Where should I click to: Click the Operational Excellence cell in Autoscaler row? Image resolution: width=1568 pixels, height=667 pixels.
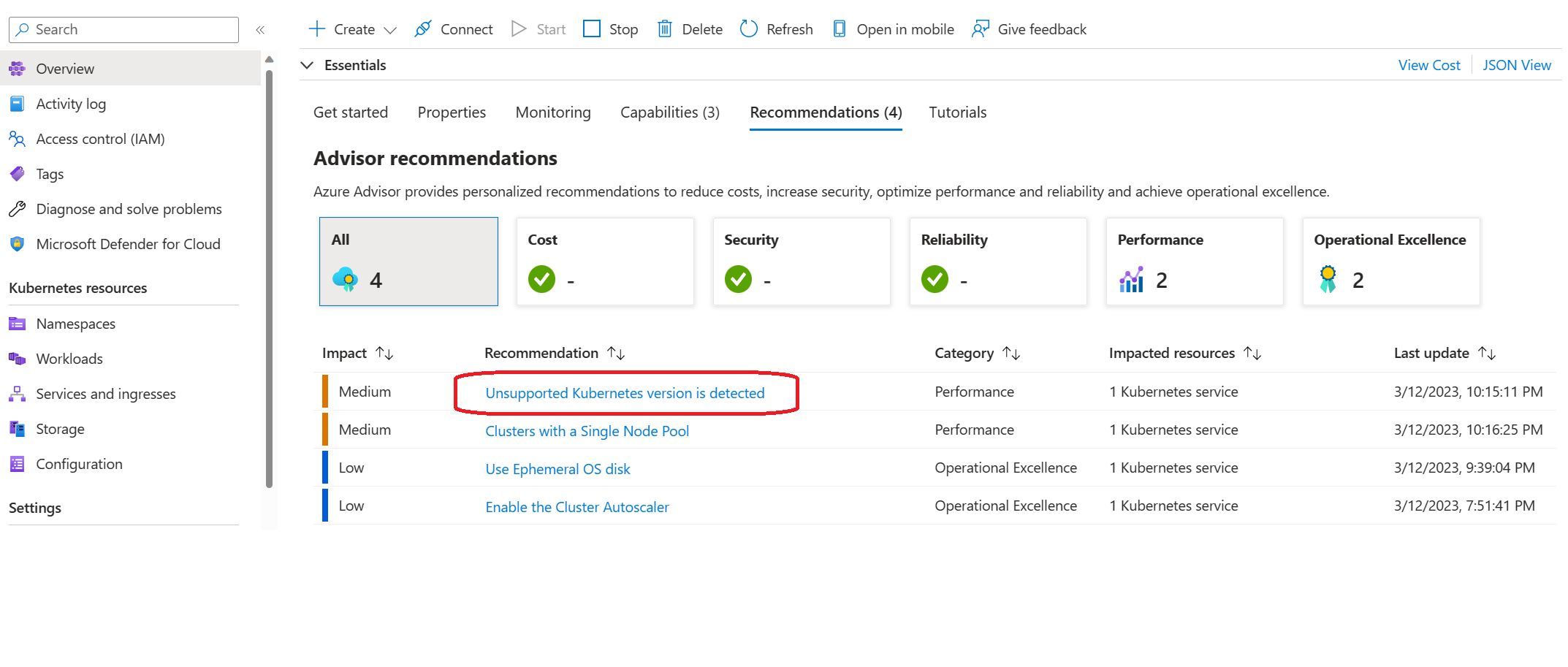coord(1005,506)
